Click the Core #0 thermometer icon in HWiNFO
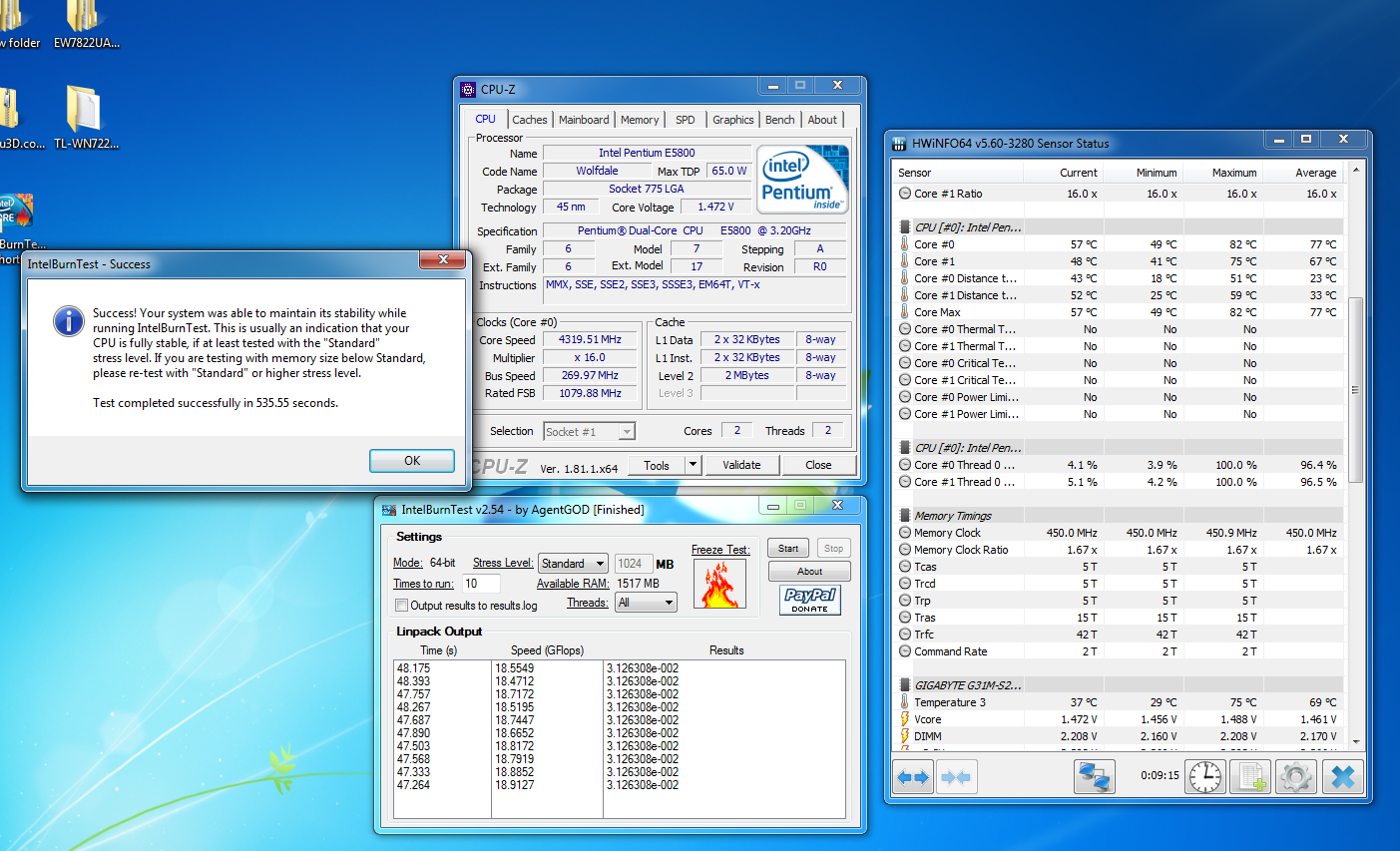Image resolution: width=1400 pixels, height=851 pixels. tap(905, 244)
